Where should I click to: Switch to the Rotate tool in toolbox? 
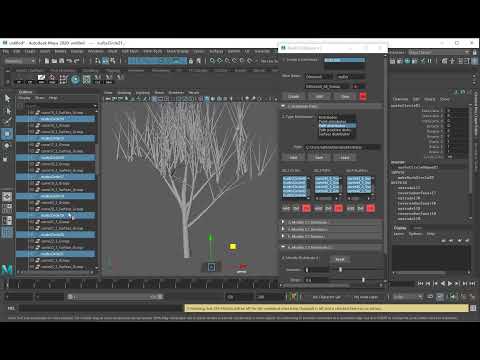point(7,146)
